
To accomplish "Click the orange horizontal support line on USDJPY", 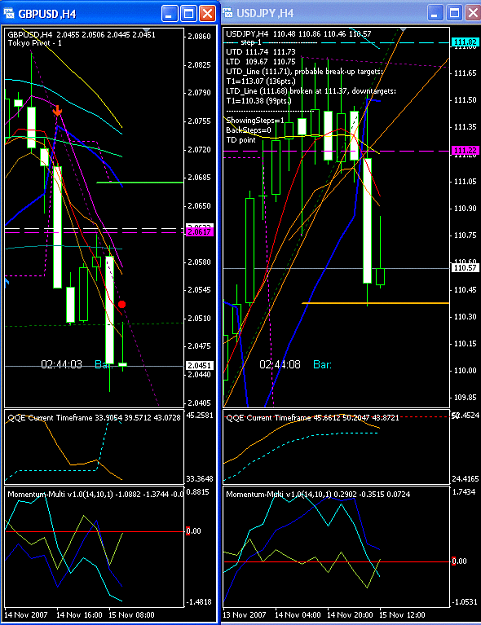I will point(375,303).
